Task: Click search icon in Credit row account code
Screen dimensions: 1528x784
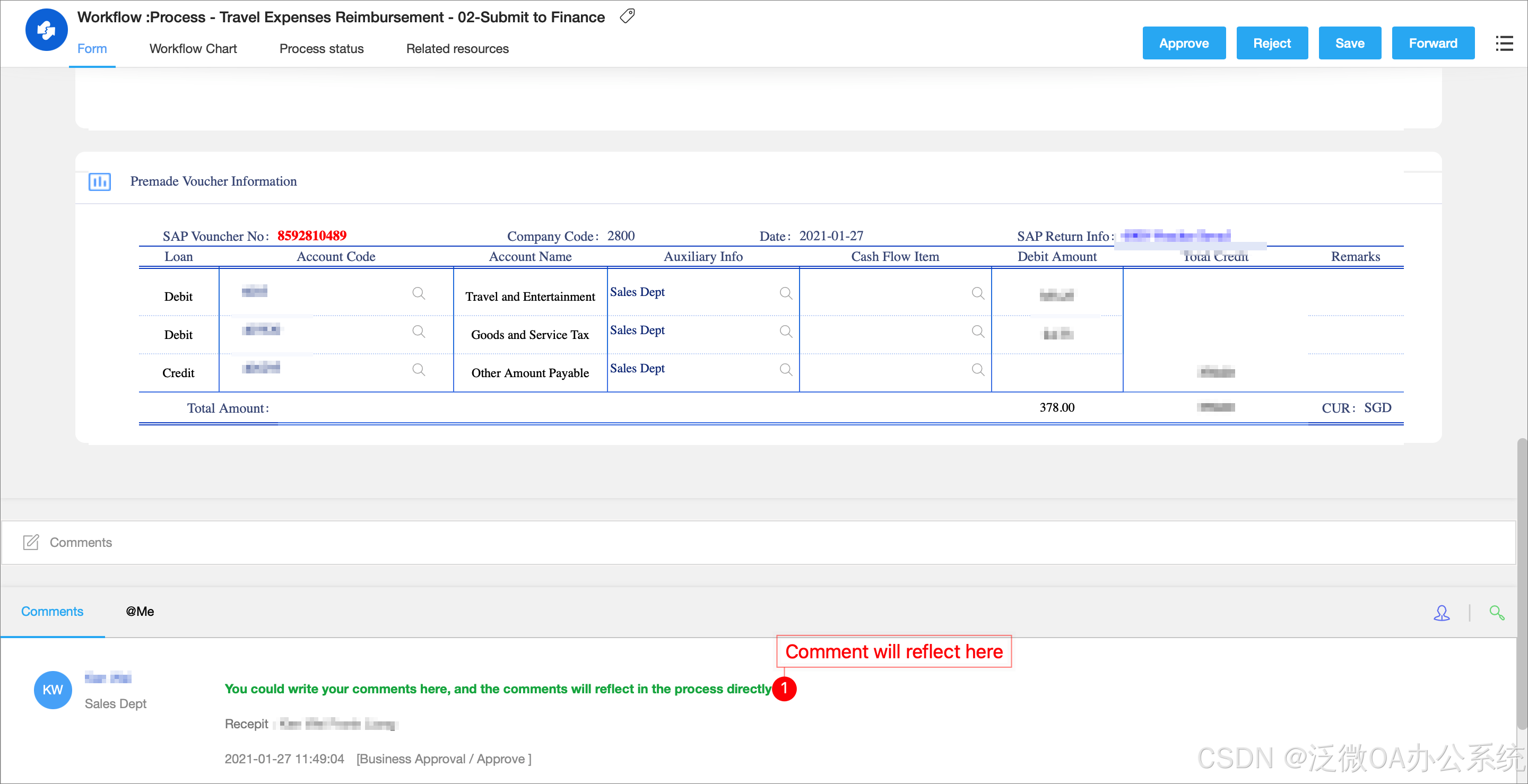Action: (x=419, y=370)
